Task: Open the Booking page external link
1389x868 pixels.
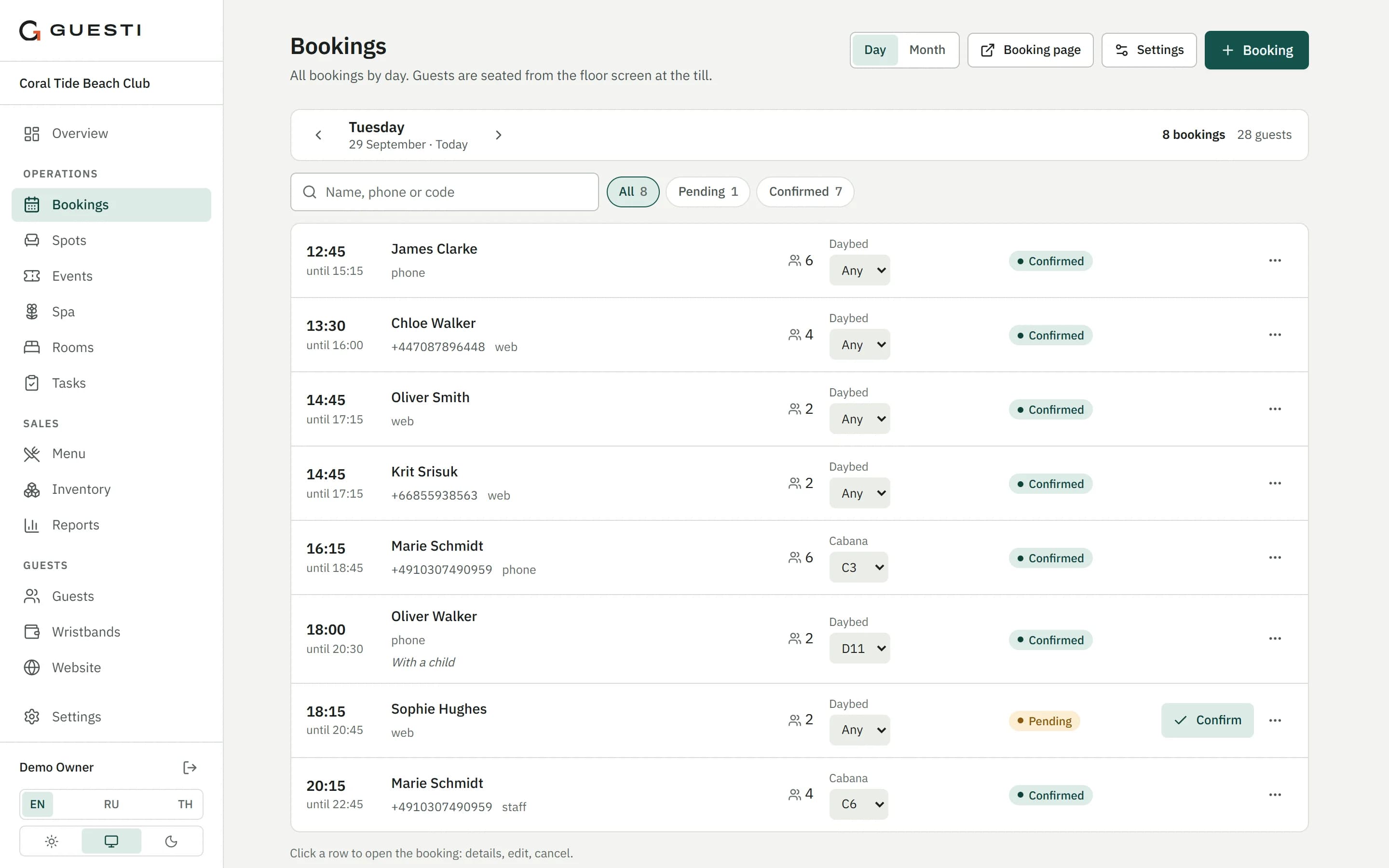Action: pos(1030,50)
